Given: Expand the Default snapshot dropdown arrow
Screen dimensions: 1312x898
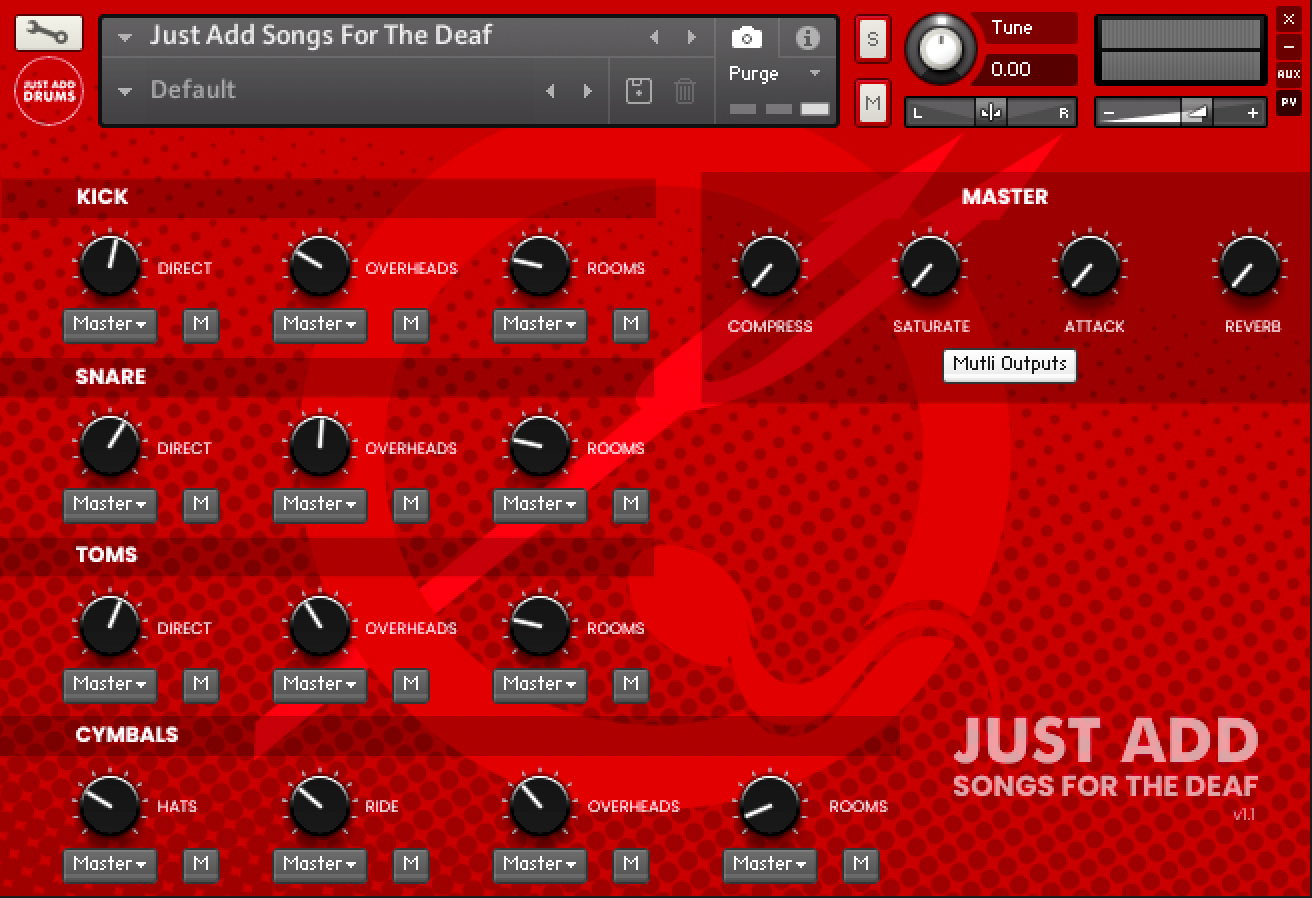Looking at the screenshot, I should coord(125,91).
